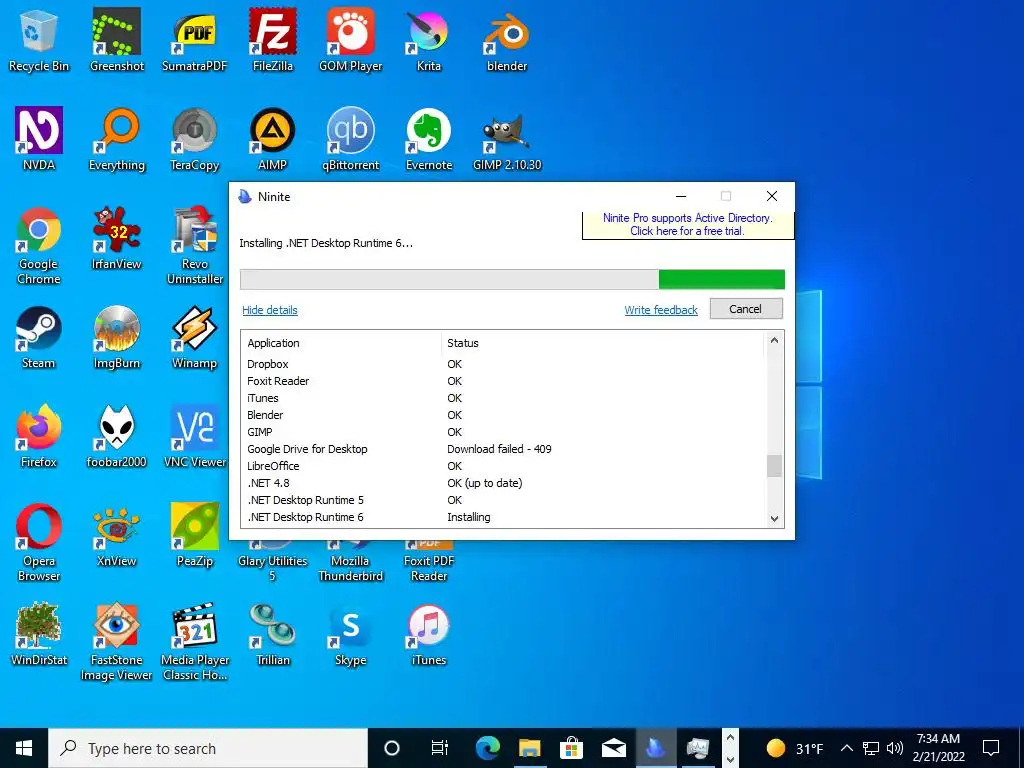Select the AIMP desktop shortcut
The width and height of the screenshot is (1024, 768).
272,139
